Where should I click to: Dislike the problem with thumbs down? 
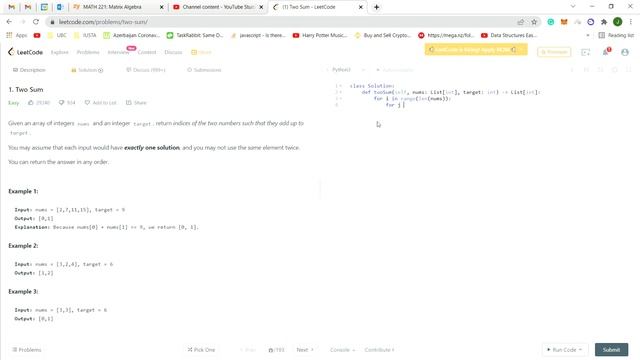click(67, 102)
